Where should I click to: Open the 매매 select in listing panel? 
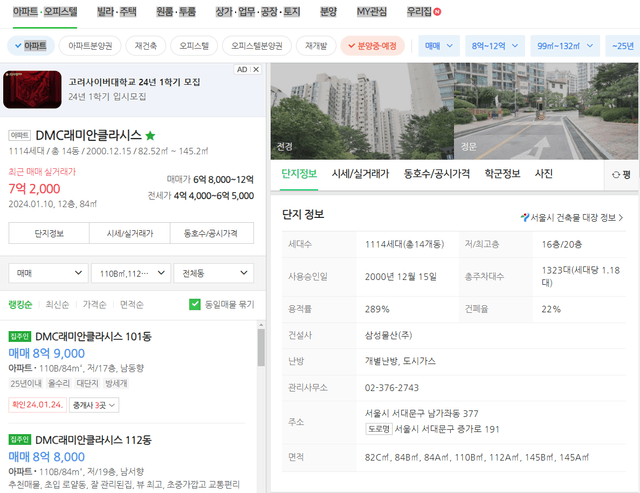(48, 273)
